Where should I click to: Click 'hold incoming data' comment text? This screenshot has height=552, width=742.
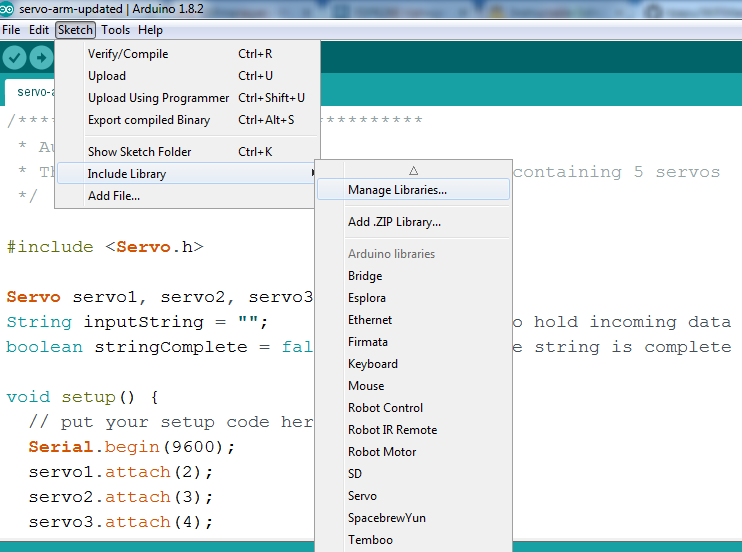(x=633, y=322)
